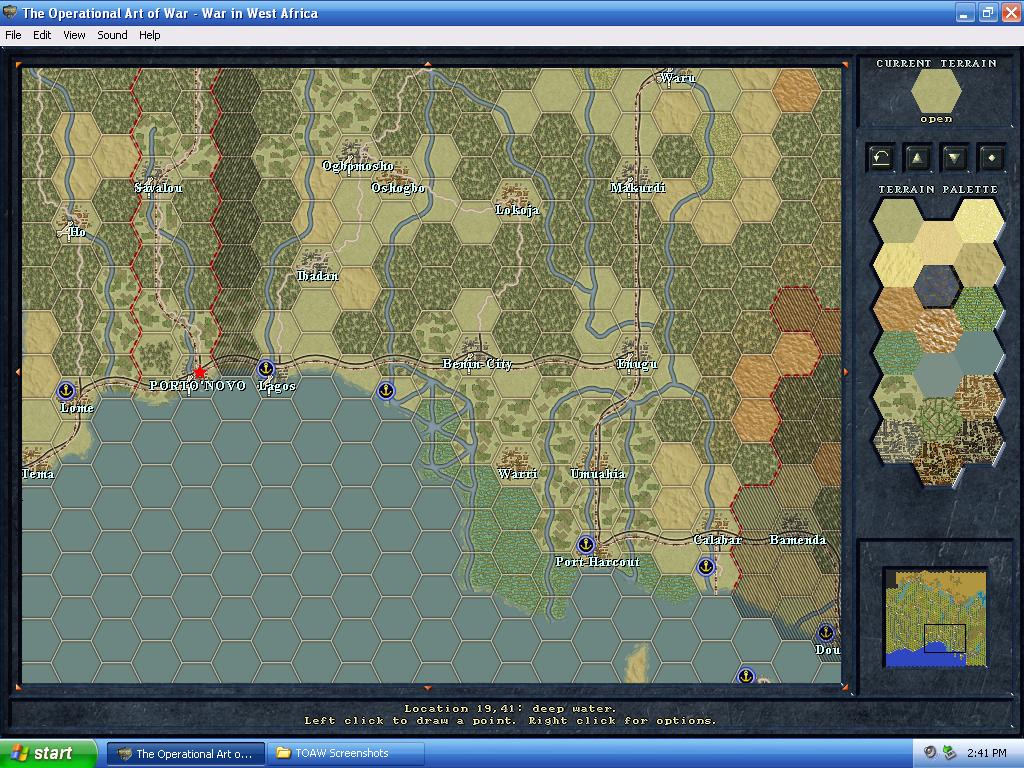The image size is (1024, 768).
Task: Click the Enugu city label
Action: coord(637,364)
